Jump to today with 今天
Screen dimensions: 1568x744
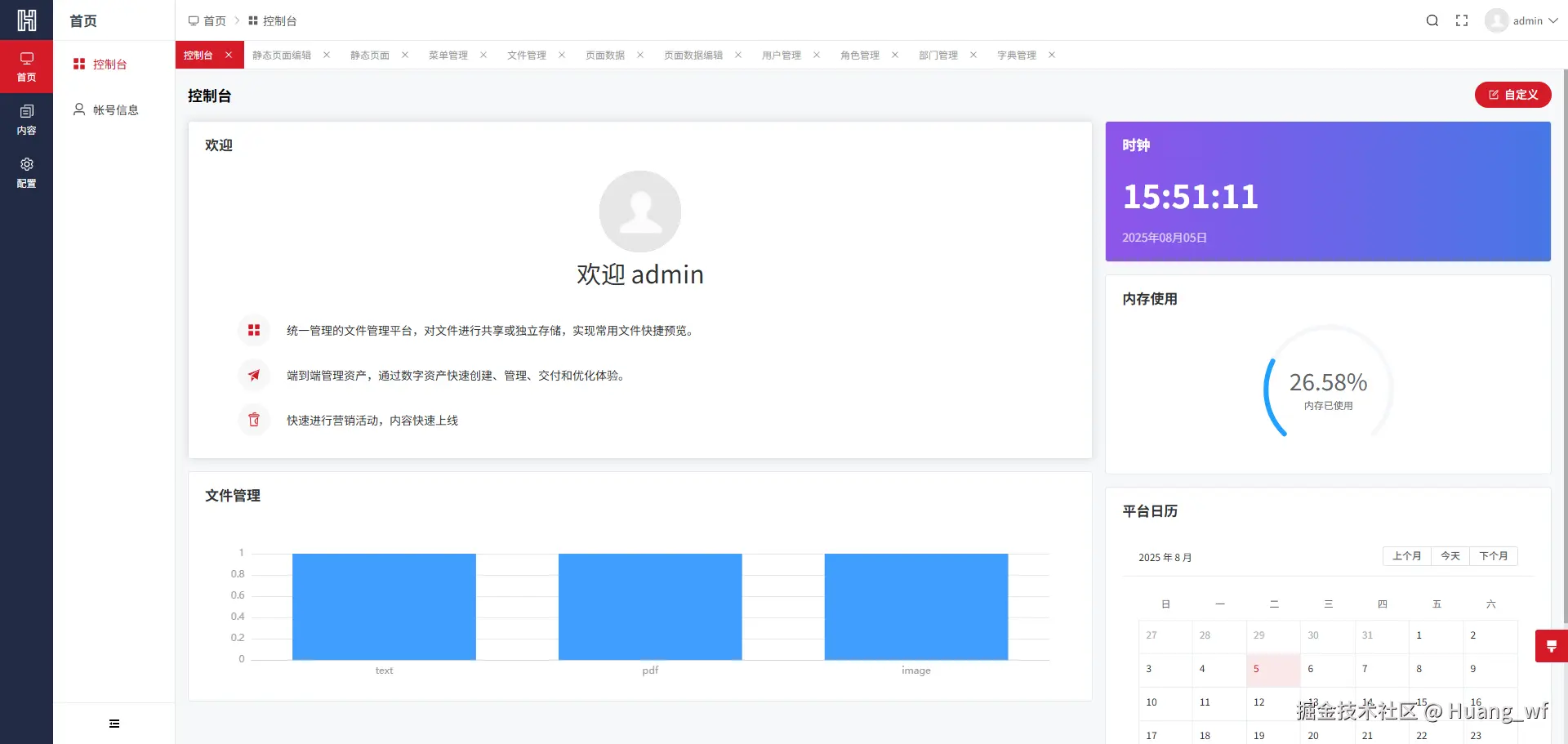(x=1450, y=556)
